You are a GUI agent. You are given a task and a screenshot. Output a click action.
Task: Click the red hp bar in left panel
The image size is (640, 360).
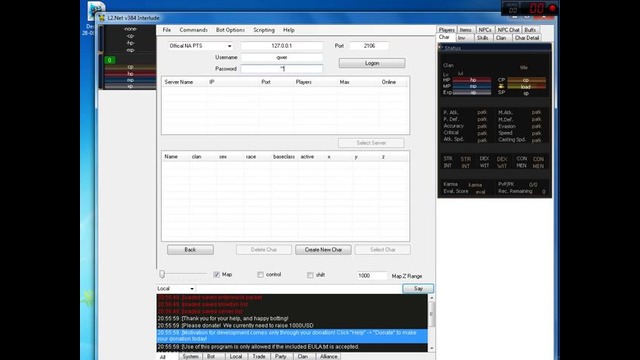(x=130, y=74)
